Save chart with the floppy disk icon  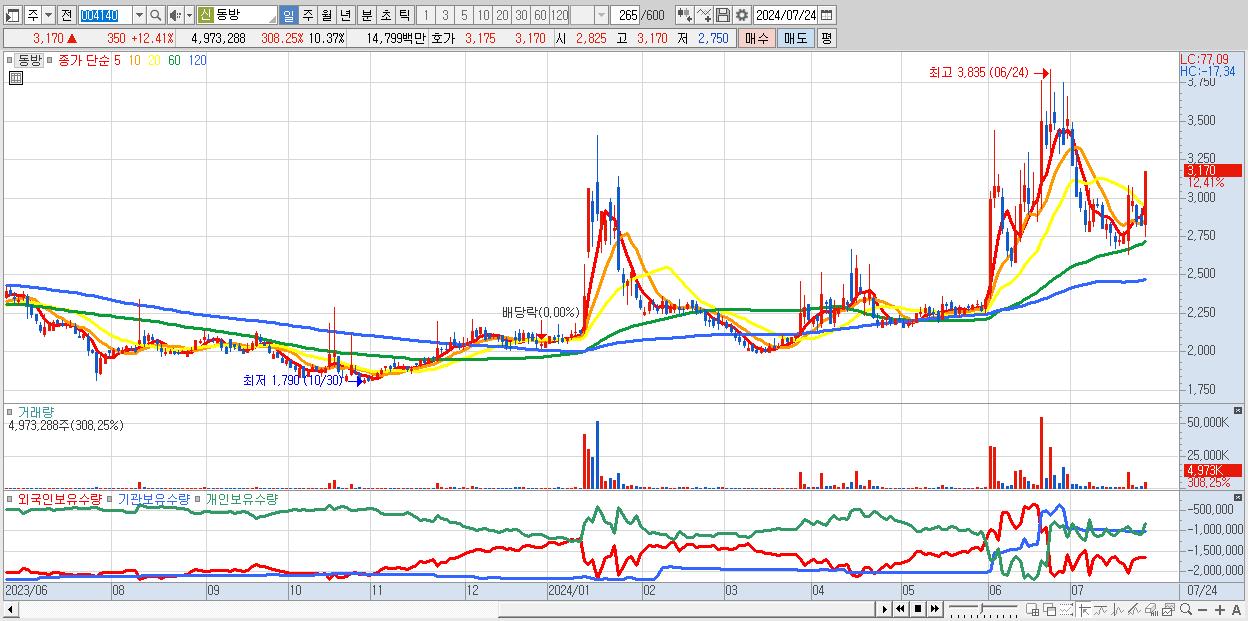723,16
